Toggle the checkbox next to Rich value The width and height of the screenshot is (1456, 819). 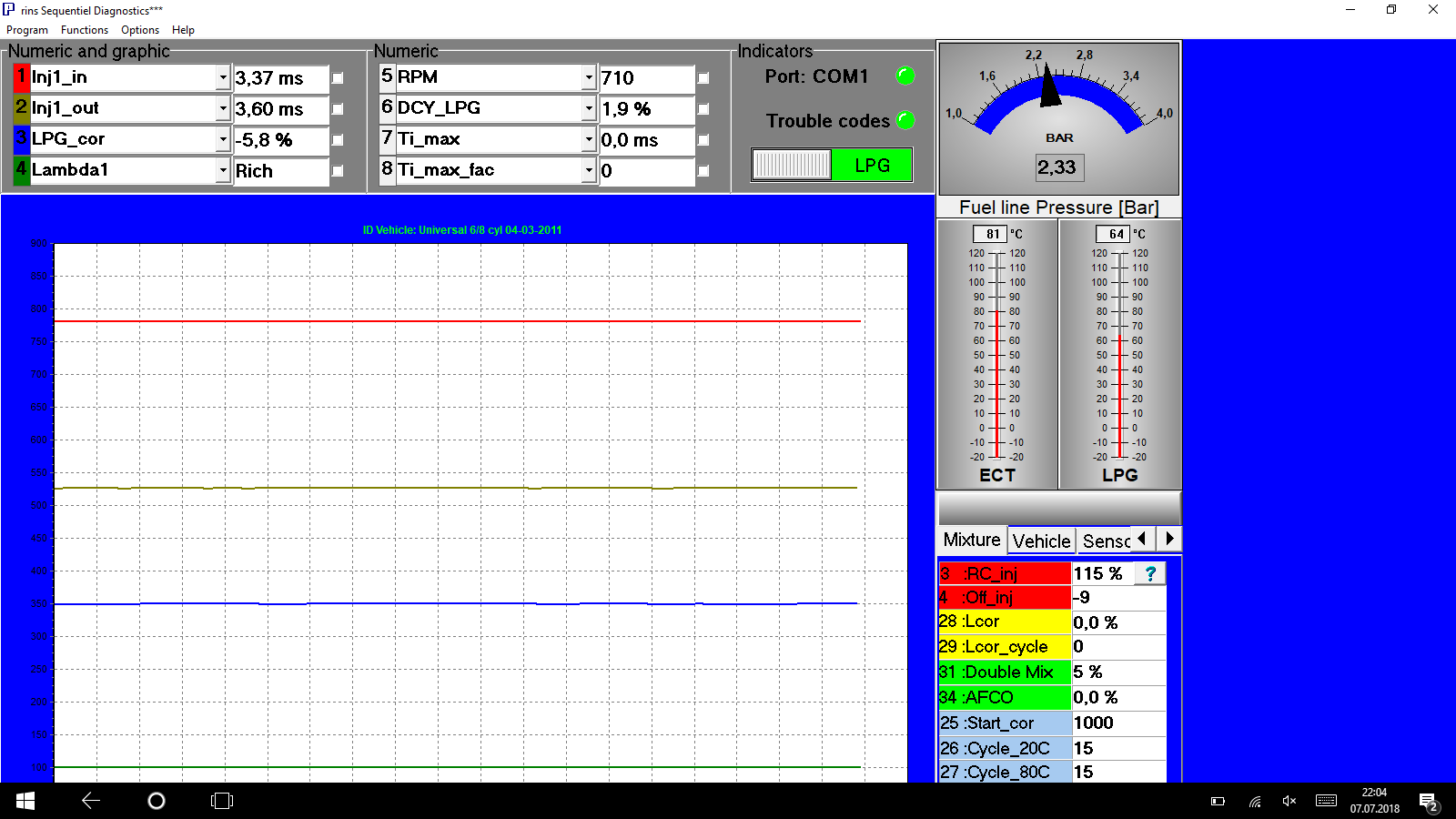pos(338,171)
